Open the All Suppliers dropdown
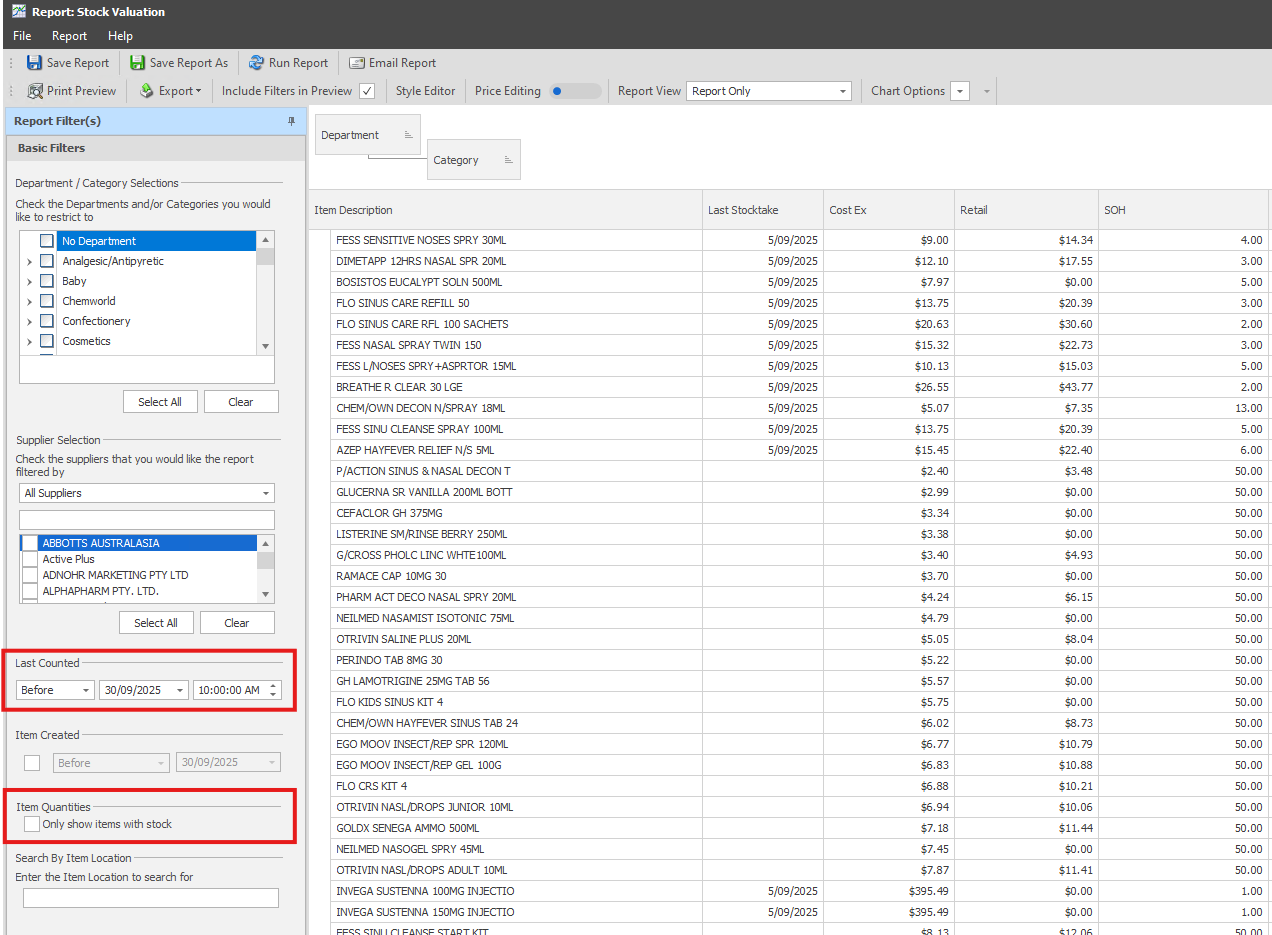 265,493
